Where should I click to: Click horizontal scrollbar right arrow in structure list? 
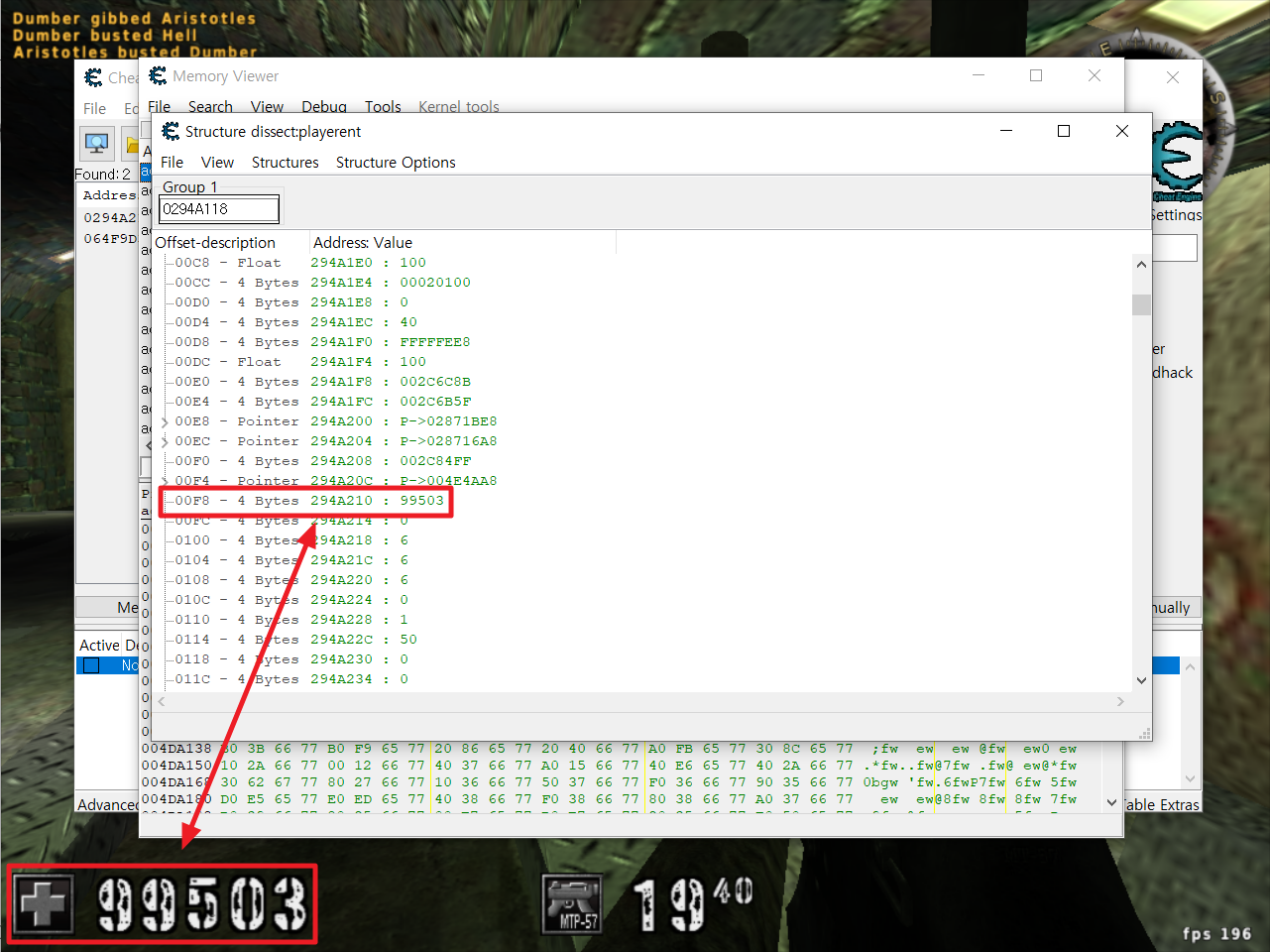click(x=1121, y=701)
